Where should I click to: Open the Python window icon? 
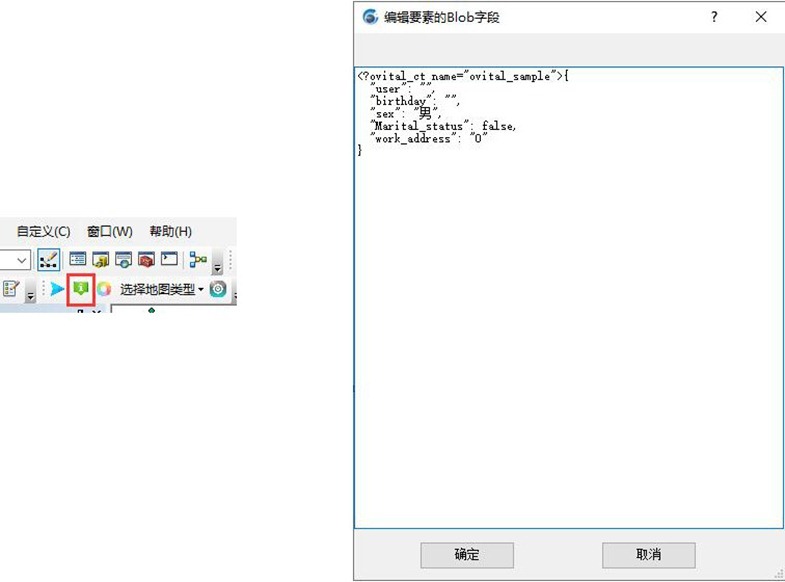pyautogui.click(x=169, y=259)
